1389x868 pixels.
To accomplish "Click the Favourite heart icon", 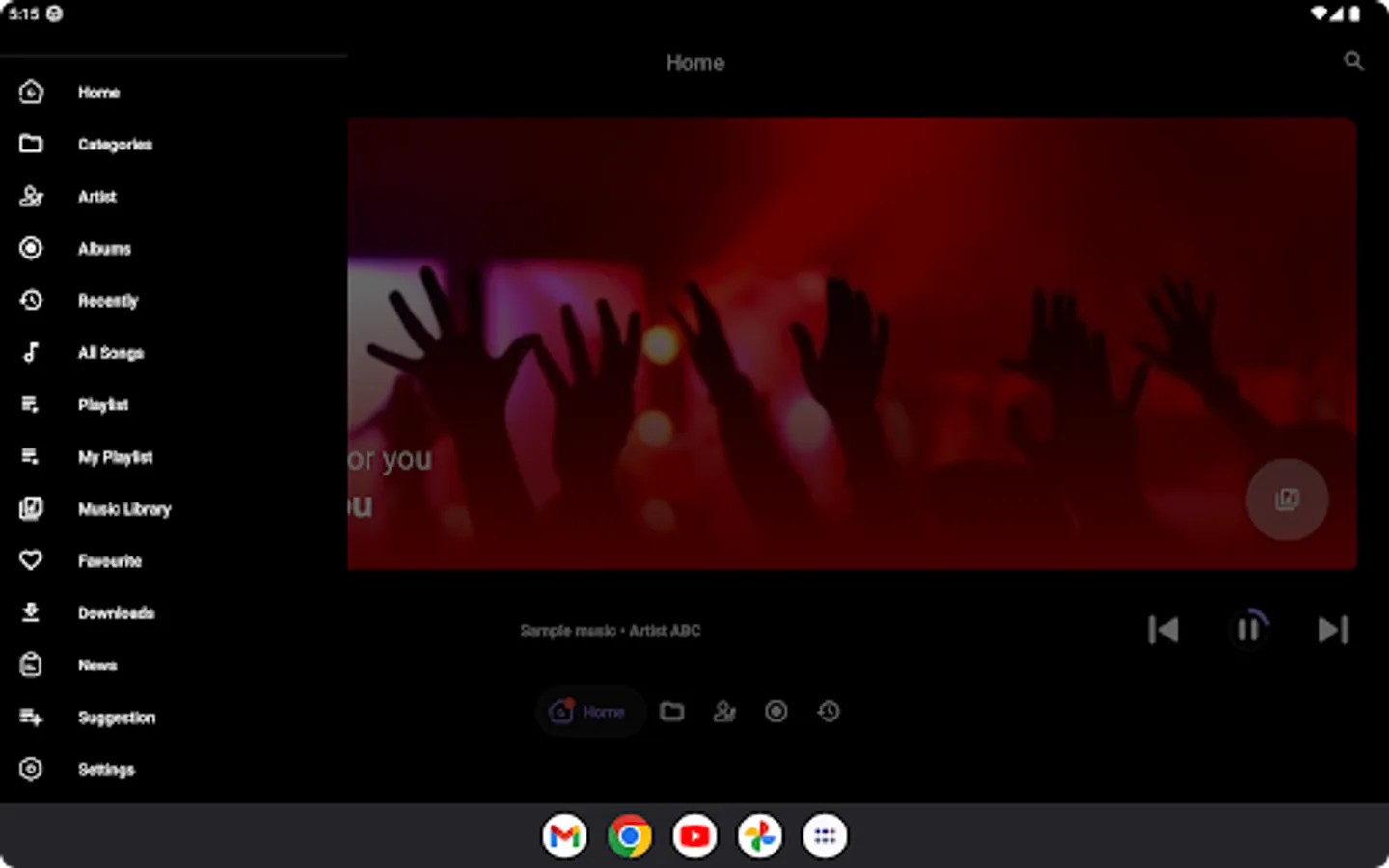I will [x=31, y=560].
